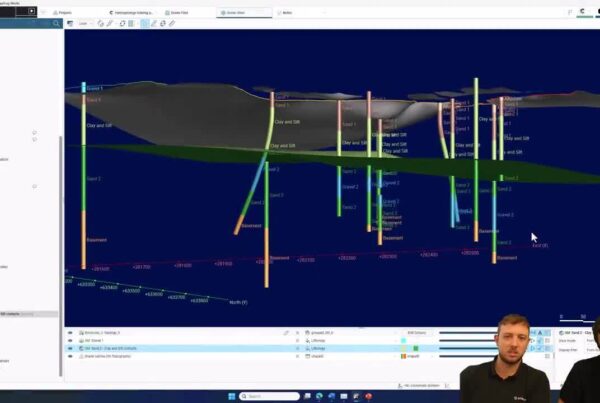This screenshot has width=600, height=403.
Task: Toggle visibility of GM: Sand 1 surface
Action: [x=70, y=340]
